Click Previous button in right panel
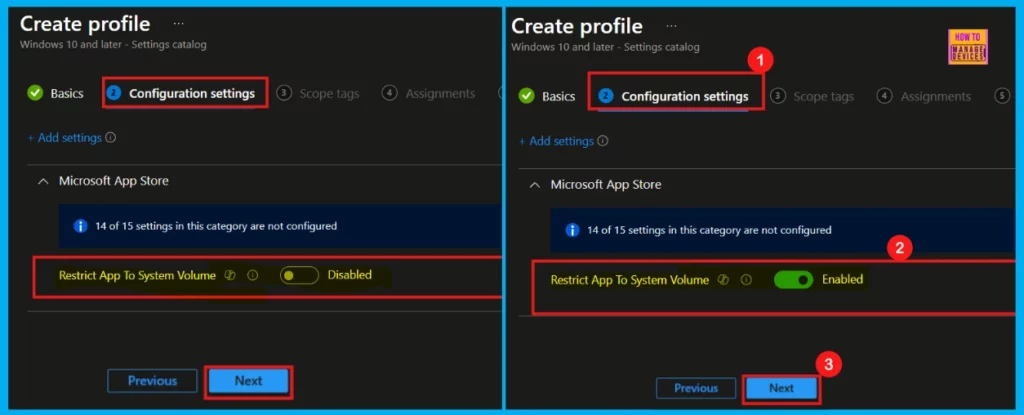The image size is (1024, 415). [x=696, y=388]
